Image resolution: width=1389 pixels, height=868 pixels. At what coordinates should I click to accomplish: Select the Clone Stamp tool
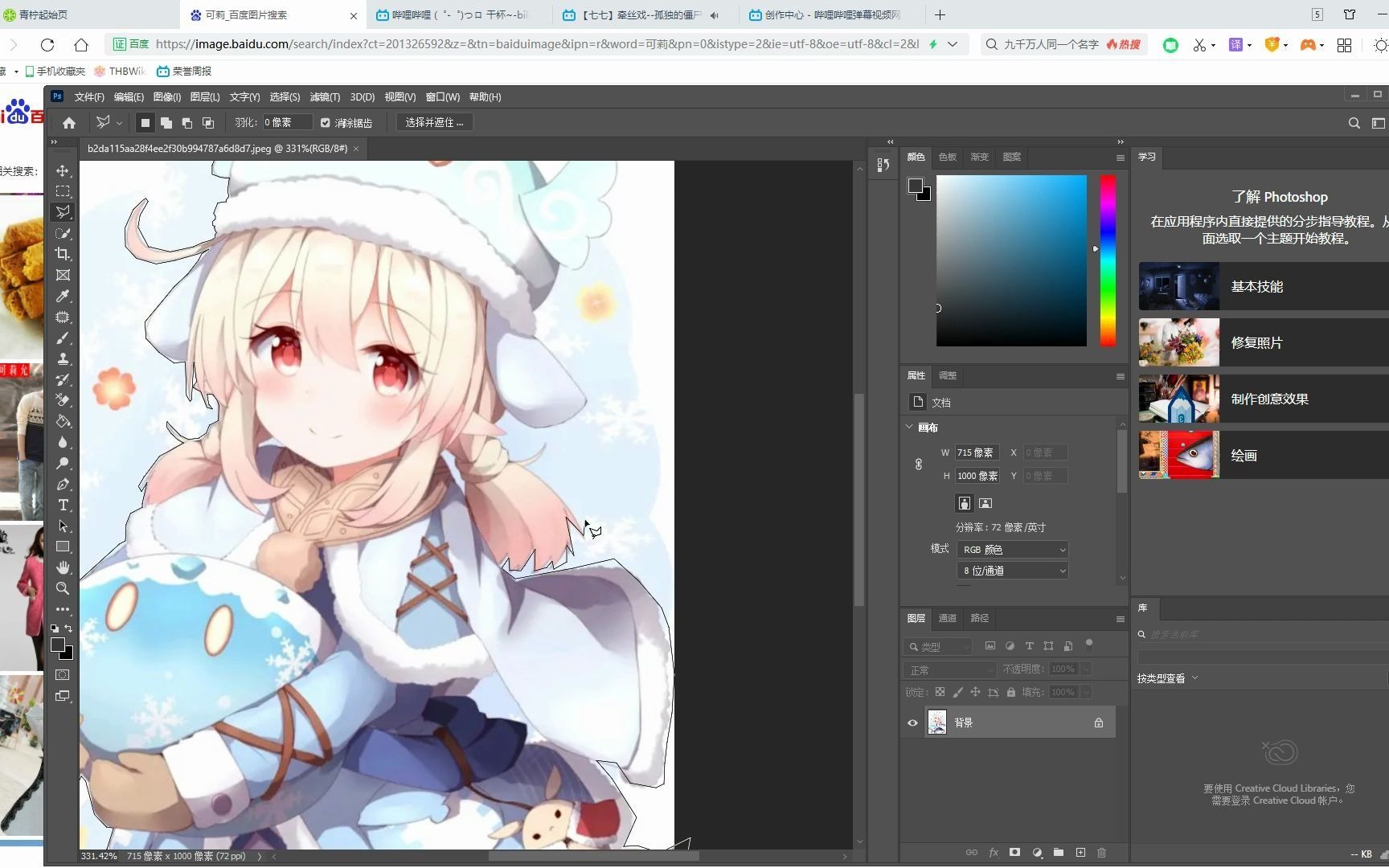(x=63, y=358)
